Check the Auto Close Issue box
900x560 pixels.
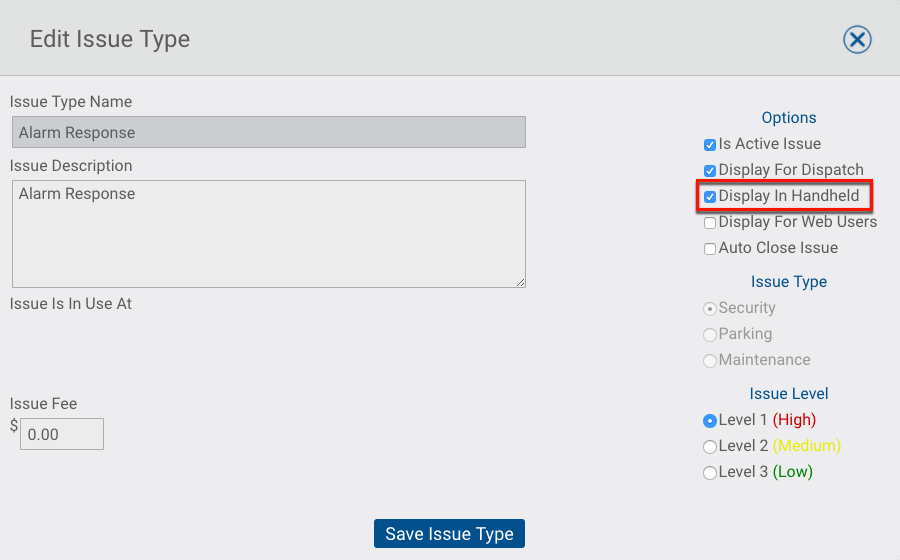[x=710, y=248]
